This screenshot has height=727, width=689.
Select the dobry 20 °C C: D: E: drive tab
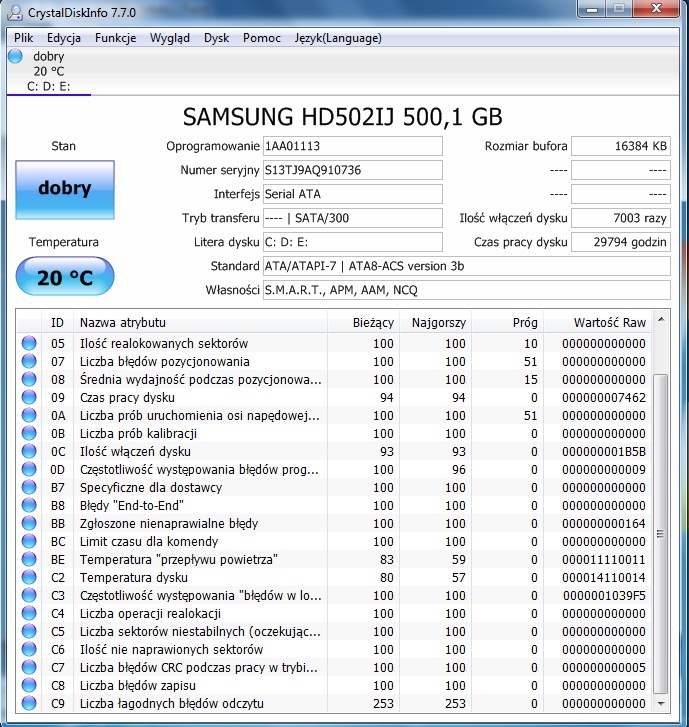[x=49, y=71]
